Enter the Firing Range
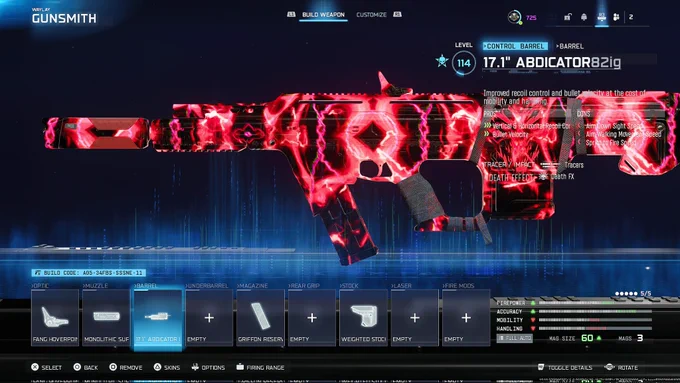 260,367
